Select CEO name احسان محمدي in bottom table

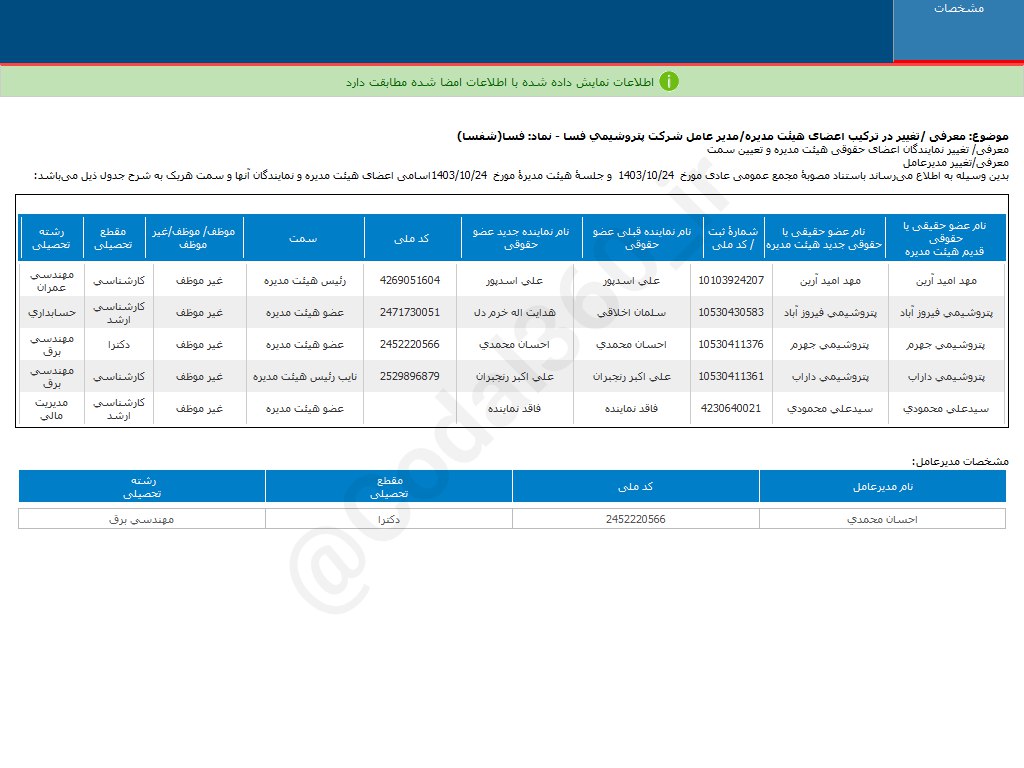(882, 519)
